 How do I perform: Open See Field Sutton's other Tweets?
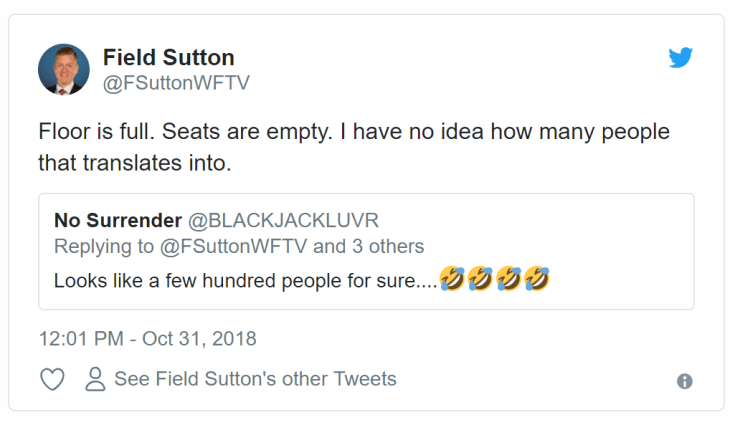[255, 379]
